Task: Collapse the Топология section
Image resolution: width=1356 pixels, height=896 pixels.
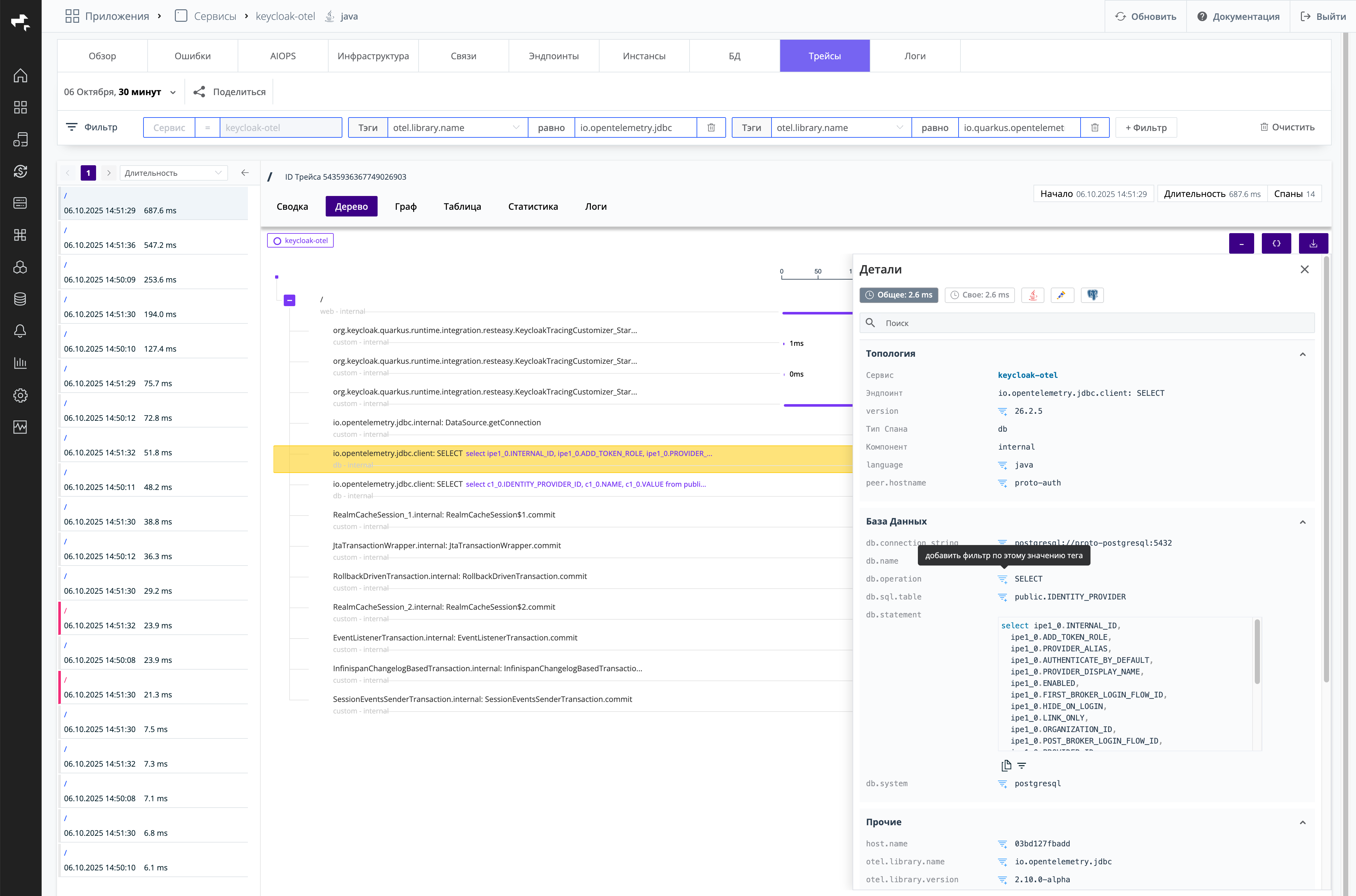Action: pyautogui.click(x=1302, y=354)
